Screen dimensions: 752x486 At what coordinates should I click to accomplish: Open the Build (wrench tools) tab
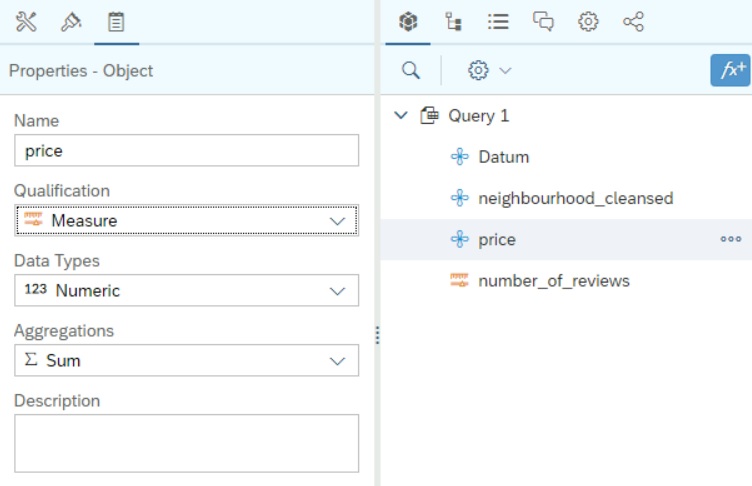(x=26, y=21)
